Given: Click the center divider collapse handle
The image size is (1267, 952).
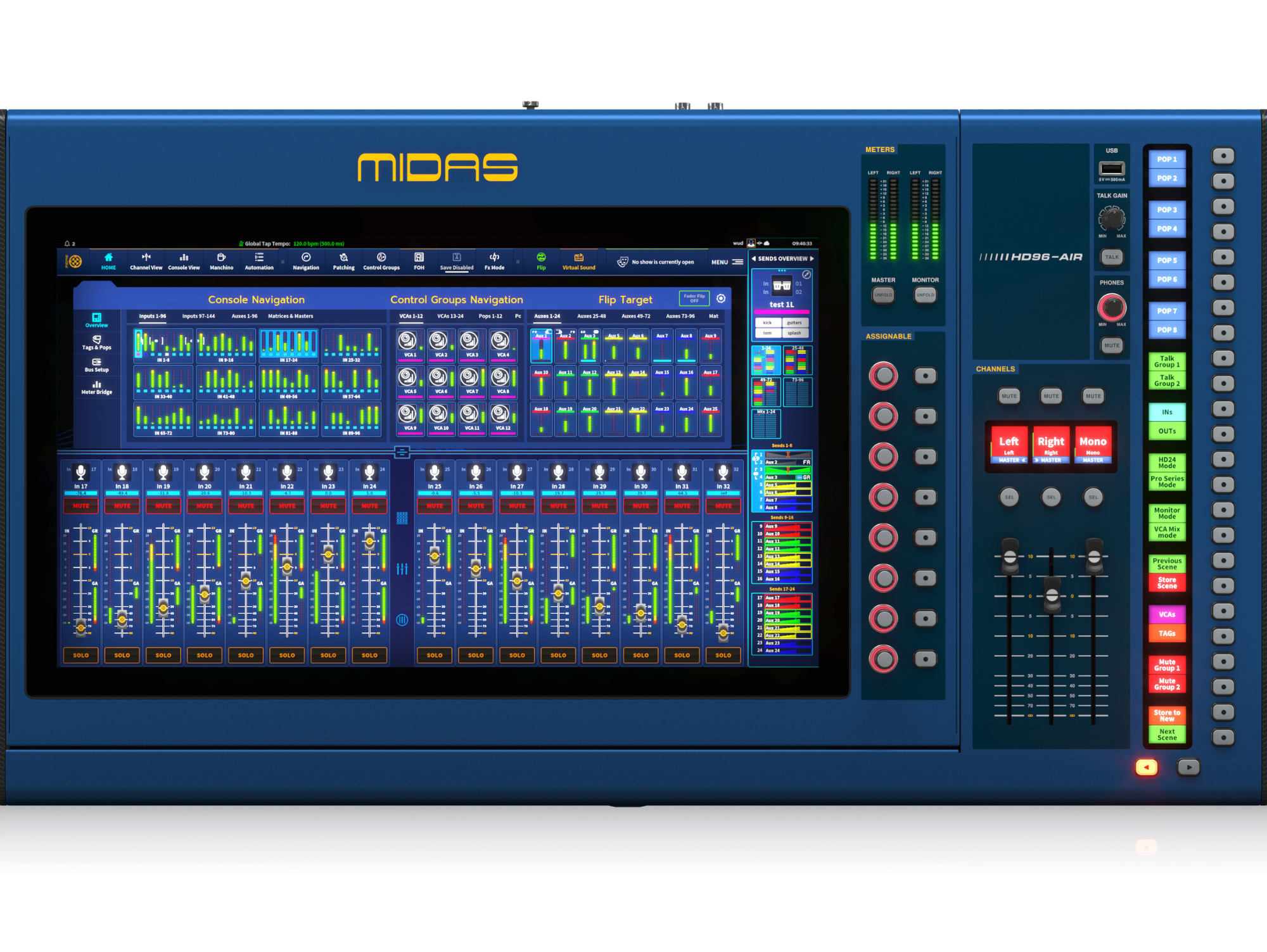Looking at the screenshot, I should coord(402,452).
